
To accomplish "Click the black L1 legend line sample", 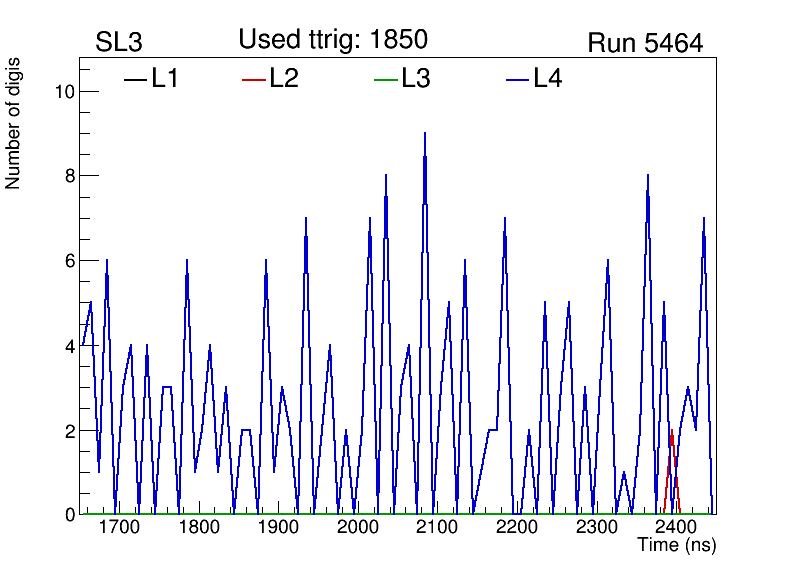I will pos(135,79).
